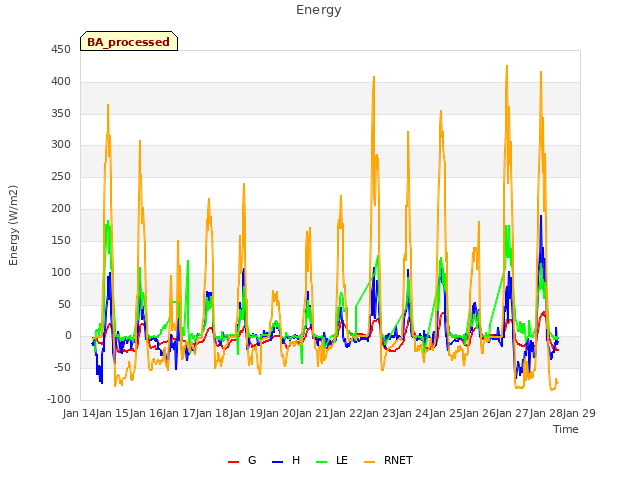Click the green LE legend color marker

(x=322, y=462)
